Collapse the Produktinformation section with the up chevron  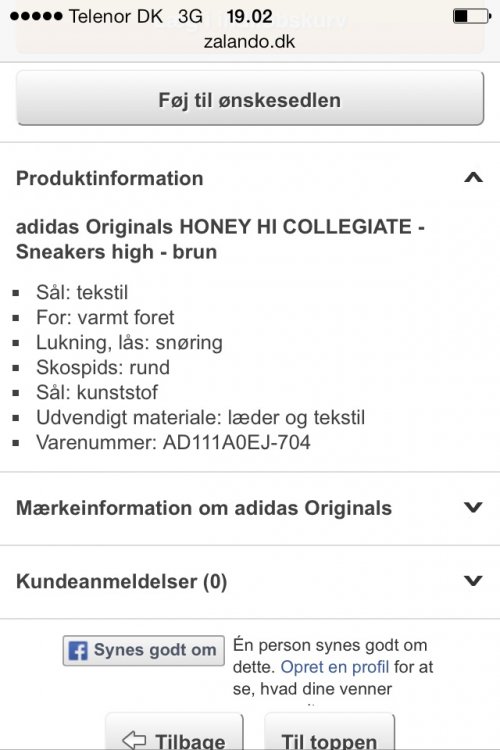click(x=473, y=177)
